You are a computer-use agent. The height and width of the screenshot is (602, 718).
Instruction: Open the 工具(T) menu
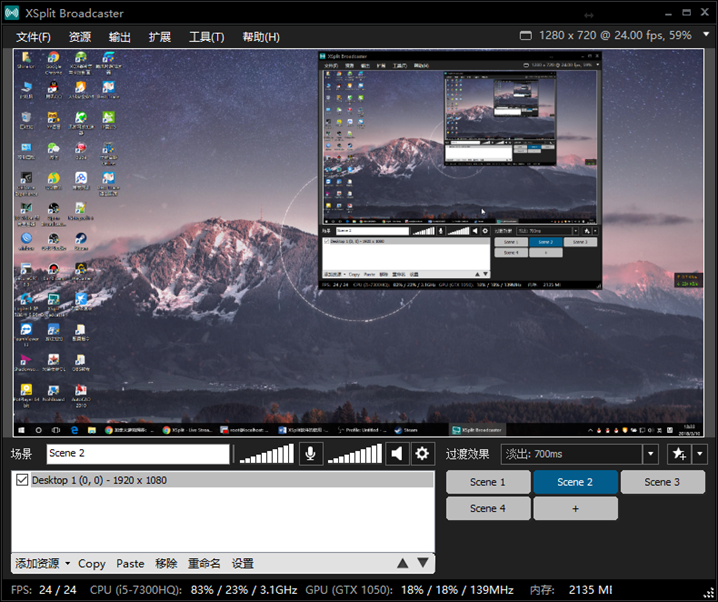pyautogui.click(x=207, y=37)
